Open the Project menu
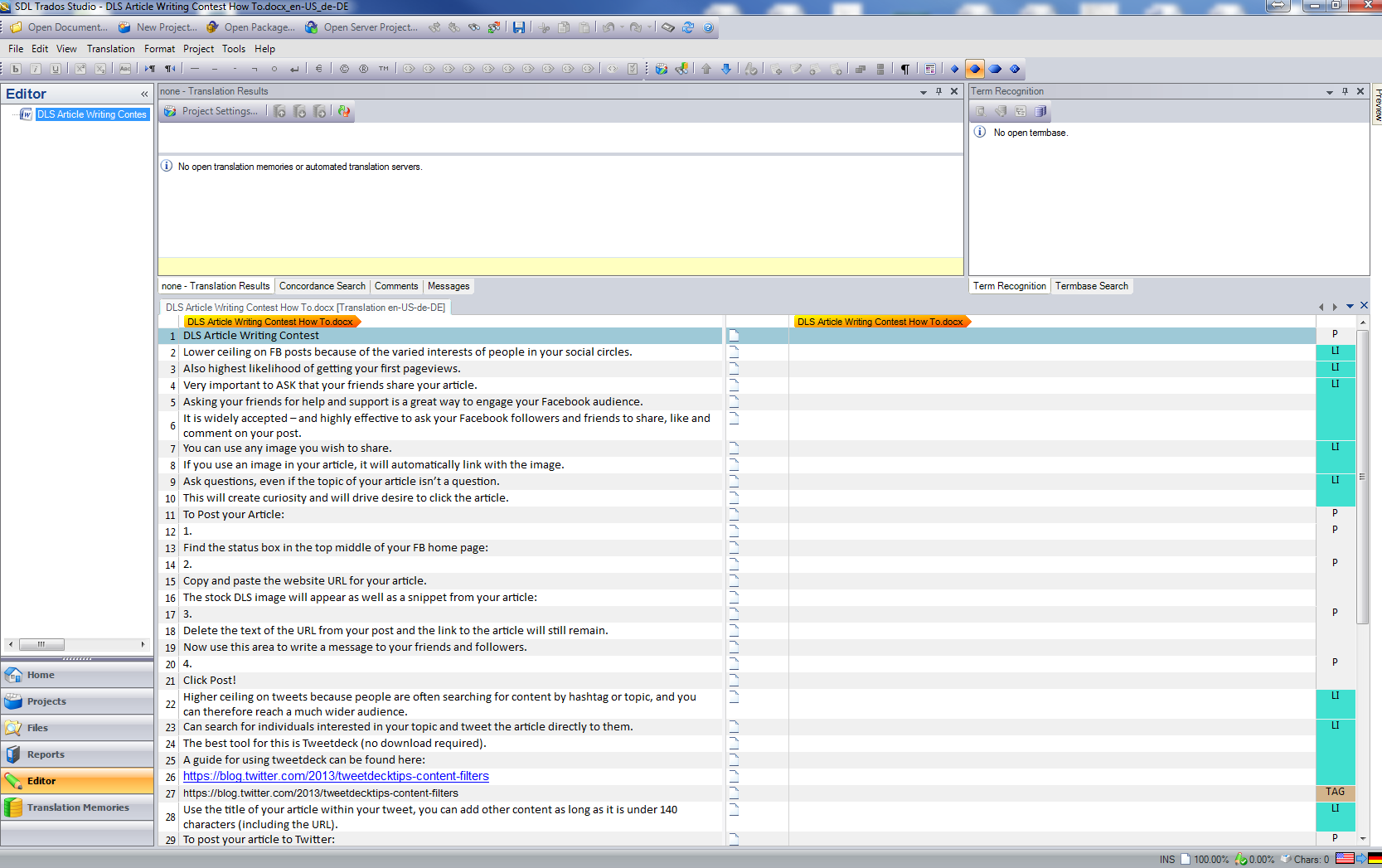The width and height of the screenshot is (1382, 868). click(x=198, y=49)
